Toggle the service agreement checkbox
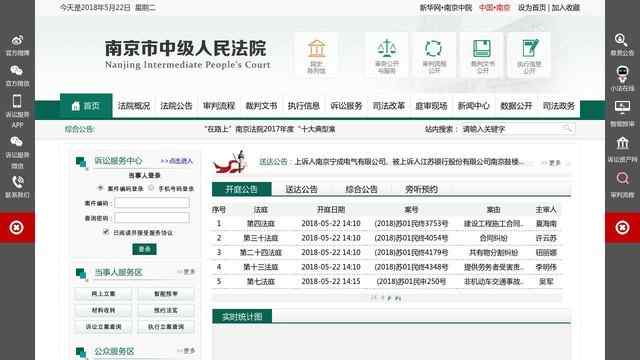Image resolution: width=640 pixels, height=360 pixels. coord(106,232)
